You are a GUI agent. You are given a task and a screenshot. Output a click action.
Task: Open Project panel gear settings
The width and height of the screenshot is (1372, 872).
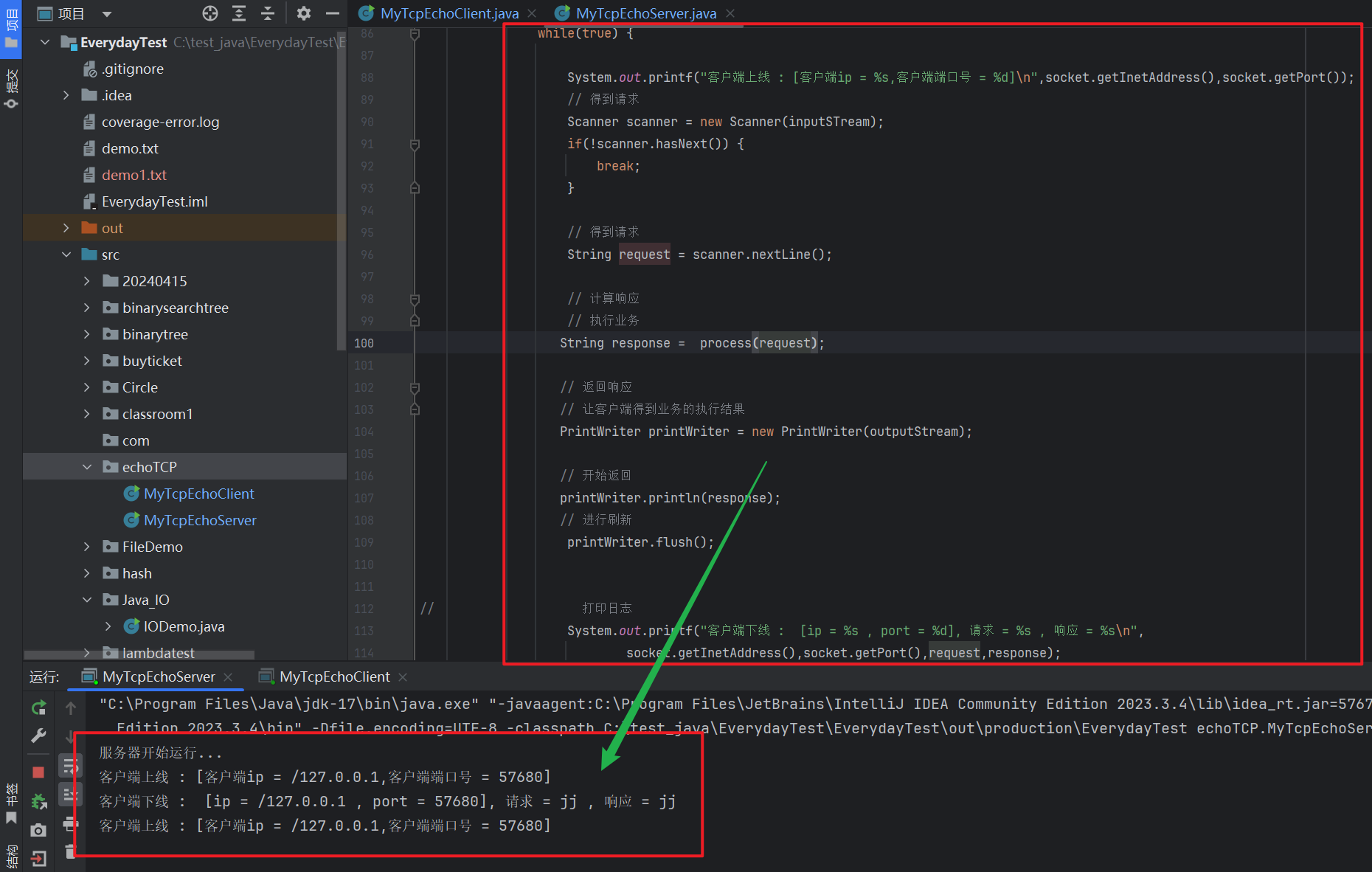click(304, 13)
